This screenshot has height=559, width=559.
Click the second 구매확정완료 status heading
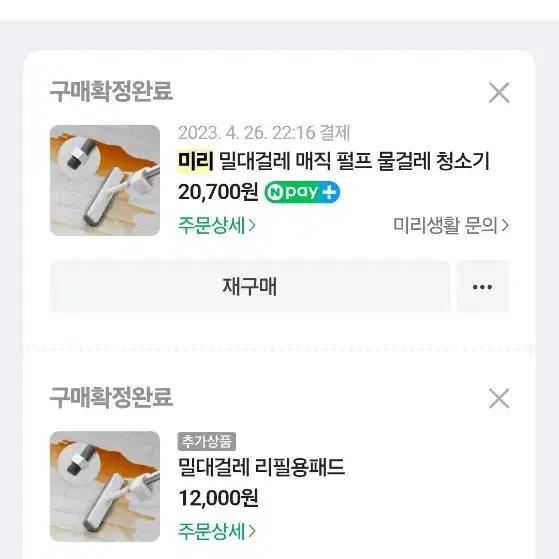(111, 398)
